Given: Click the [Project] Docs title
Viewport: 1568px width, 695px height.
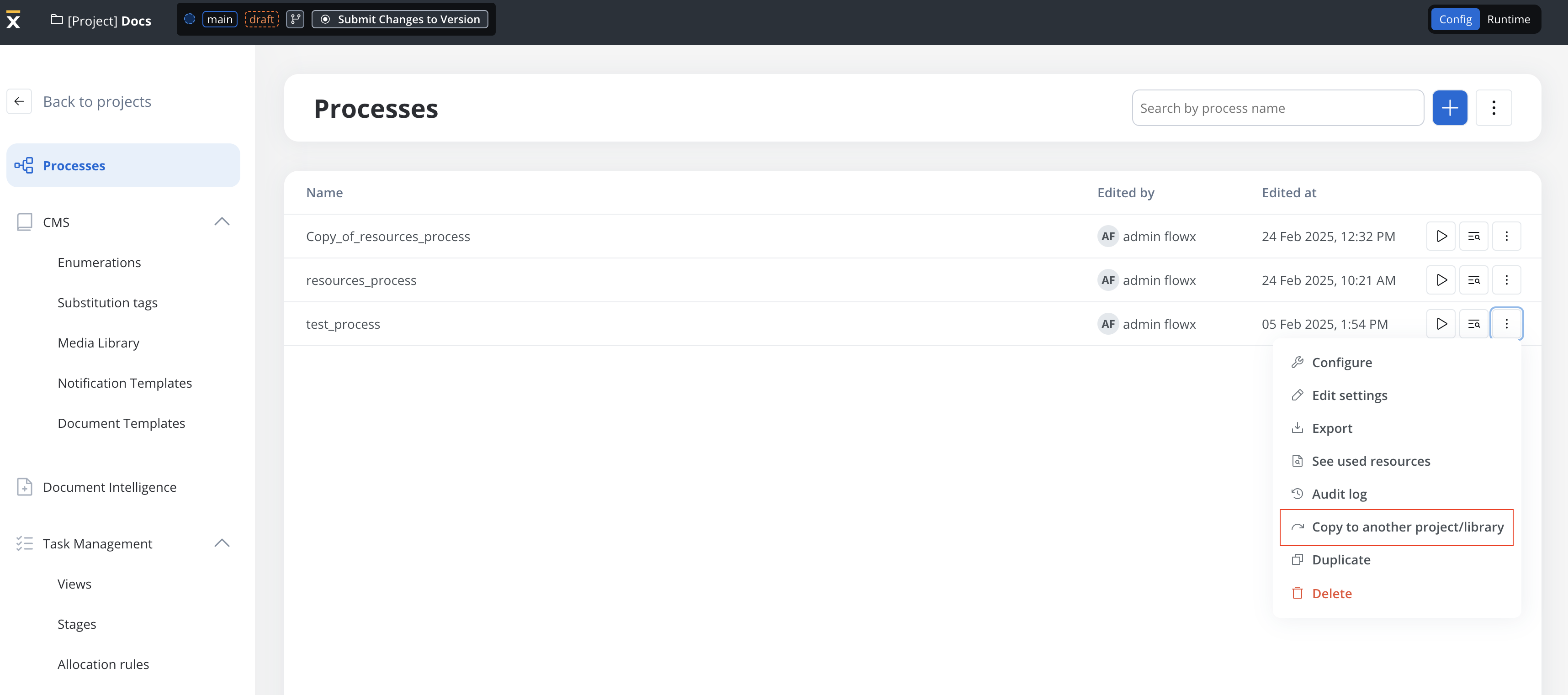Looking at the screenshot, I should coord(109,21).
